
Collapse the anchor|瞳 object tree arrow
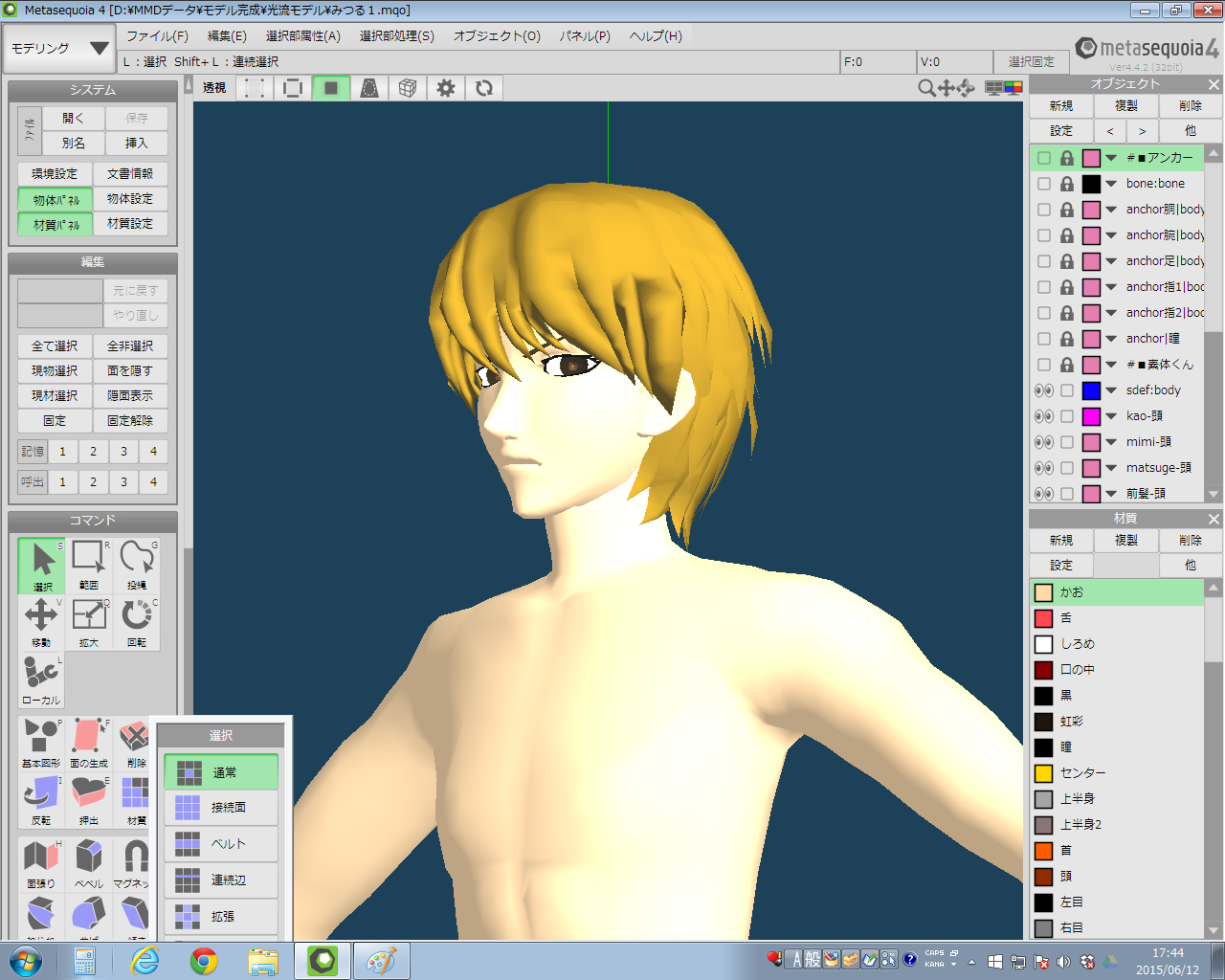pos(1111,339)
